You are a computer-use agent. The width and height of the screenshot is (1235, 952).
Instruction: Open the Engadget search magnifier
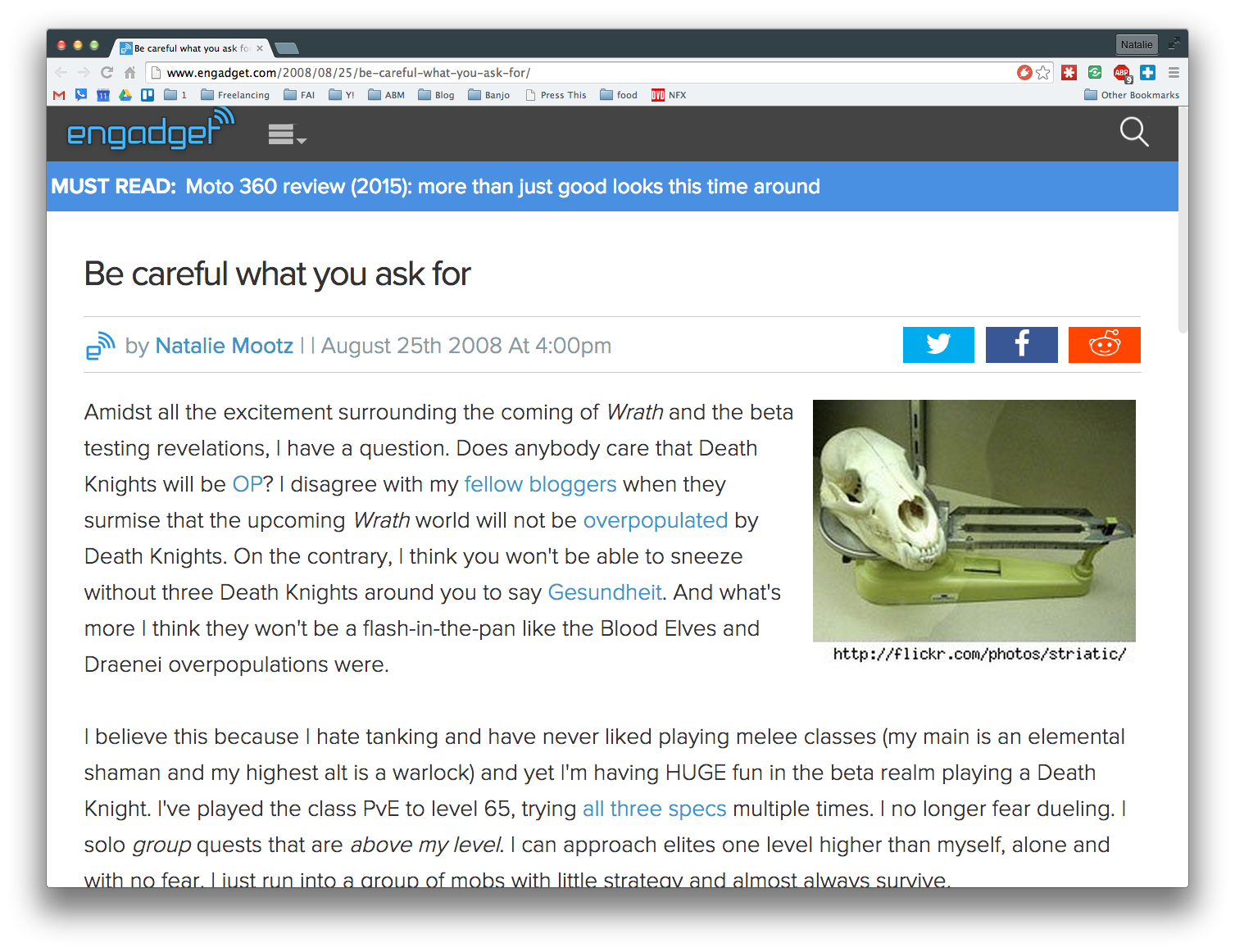click(1134, 132)
